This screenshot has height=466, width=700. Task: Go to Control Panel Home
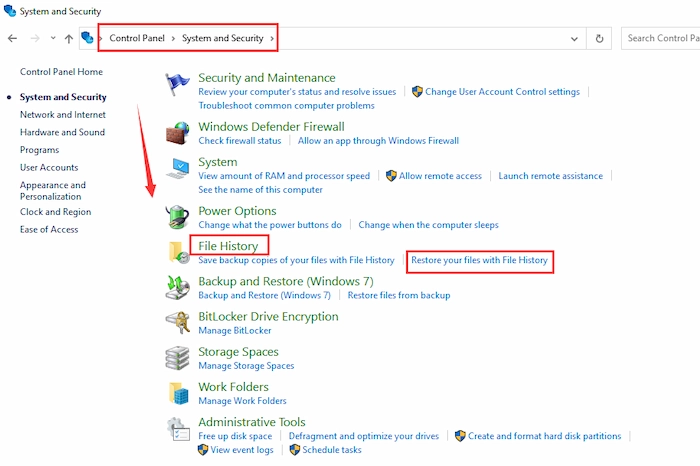tap(62, 71)
